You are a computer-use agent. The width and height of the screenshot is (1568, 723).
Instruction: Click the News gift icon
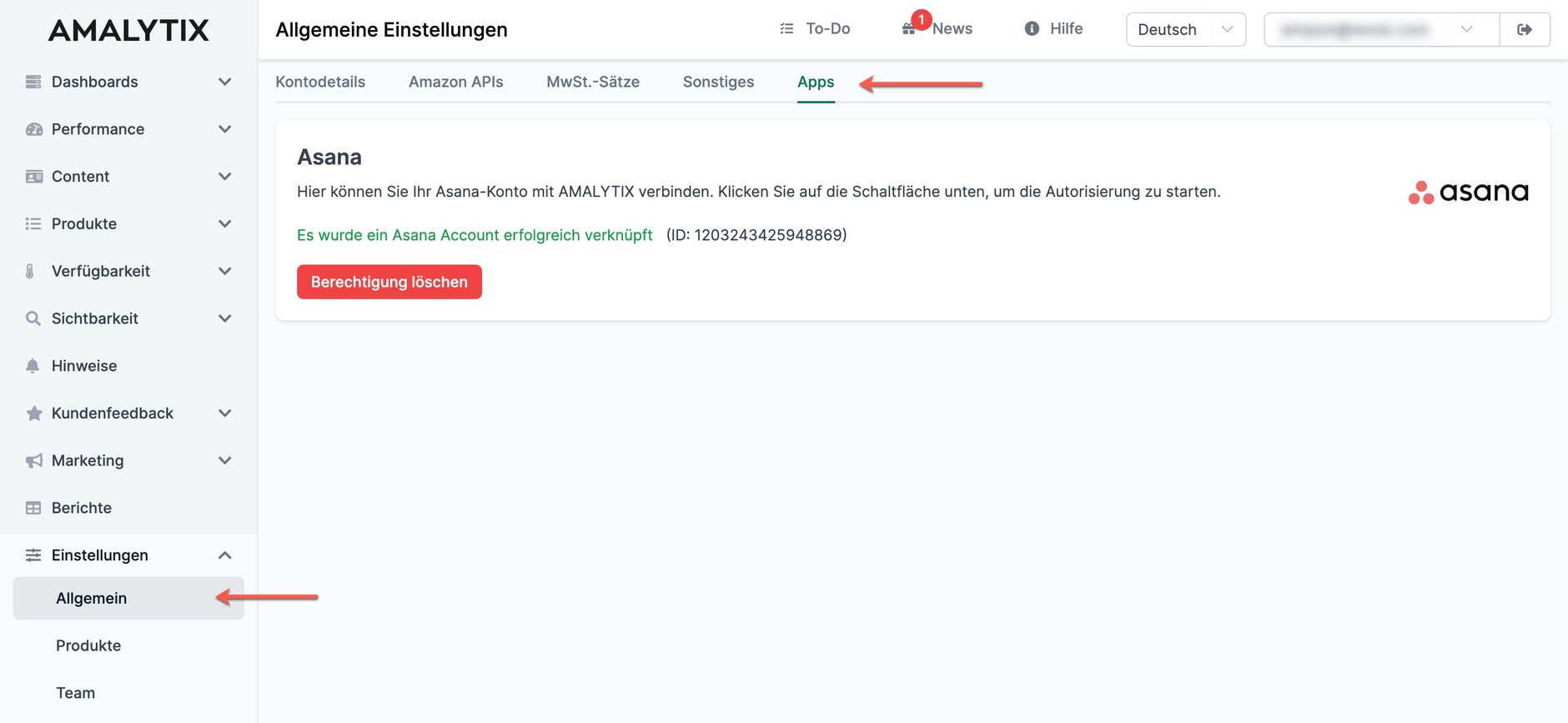[908, 29]
